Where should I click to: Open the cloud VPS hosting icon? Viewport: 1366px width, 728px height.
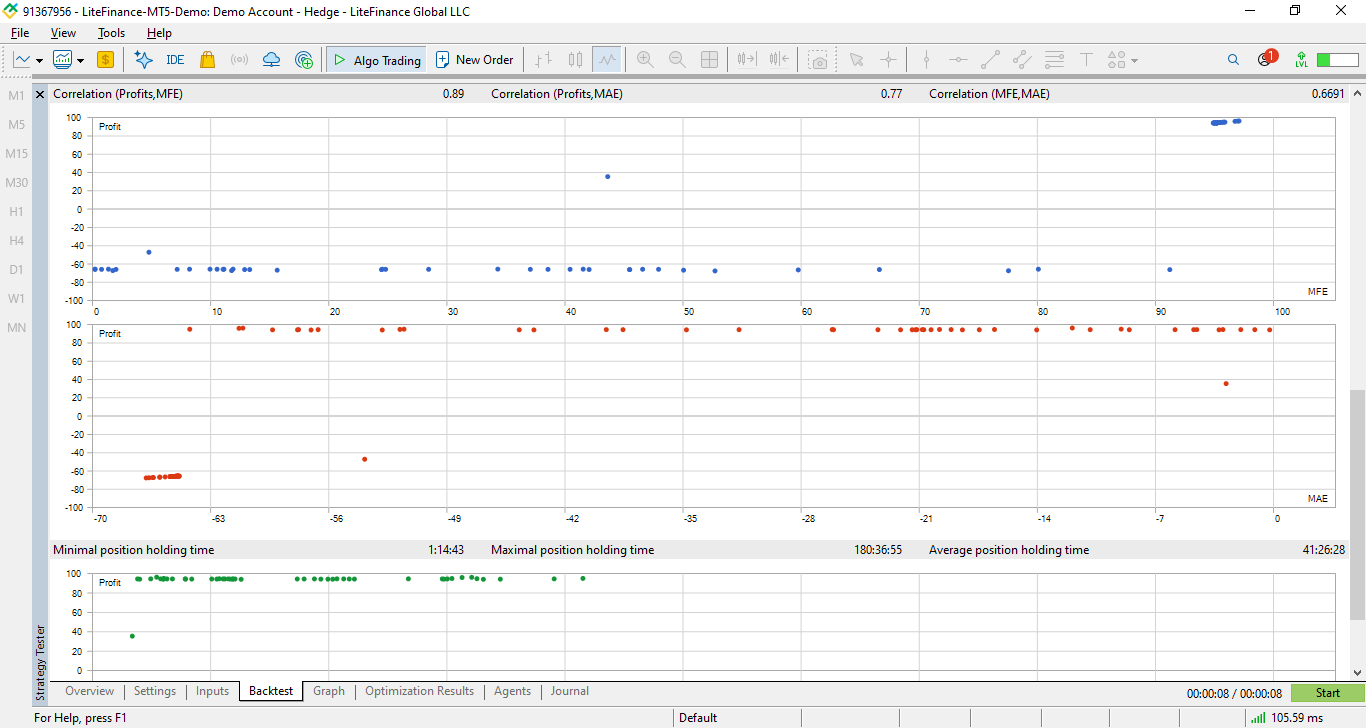click(271, 60)
